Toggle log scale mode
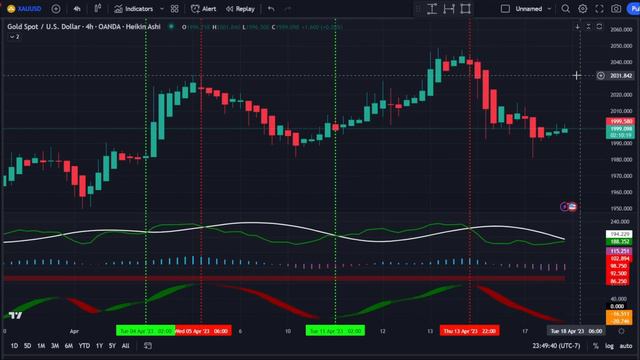Image resolution: width=640 pixels, height=360 pixels. click(x=609, y=346)
